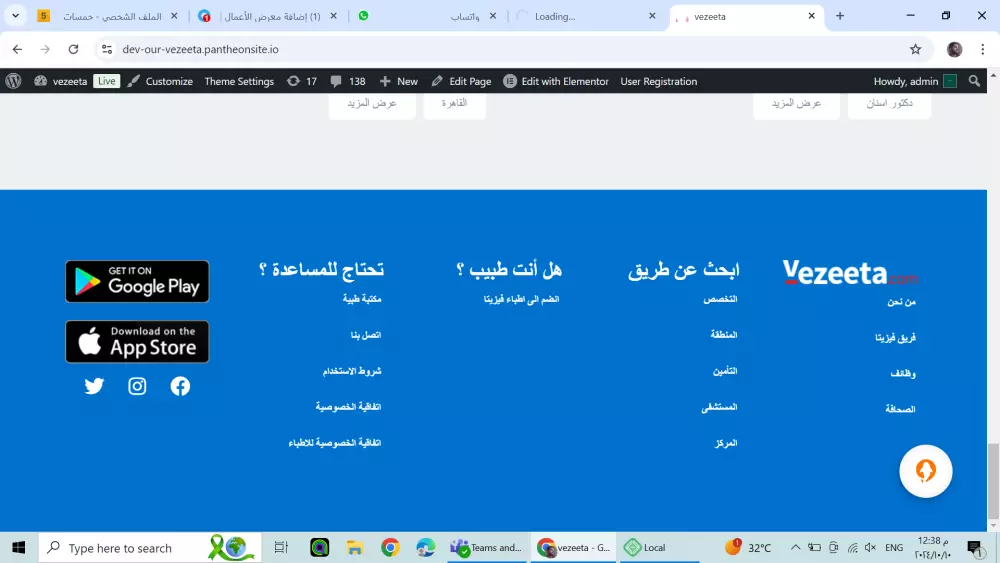Click the Get it on Google Play badge
This screenshot has height=563, width=1000.
coord(137,281)
